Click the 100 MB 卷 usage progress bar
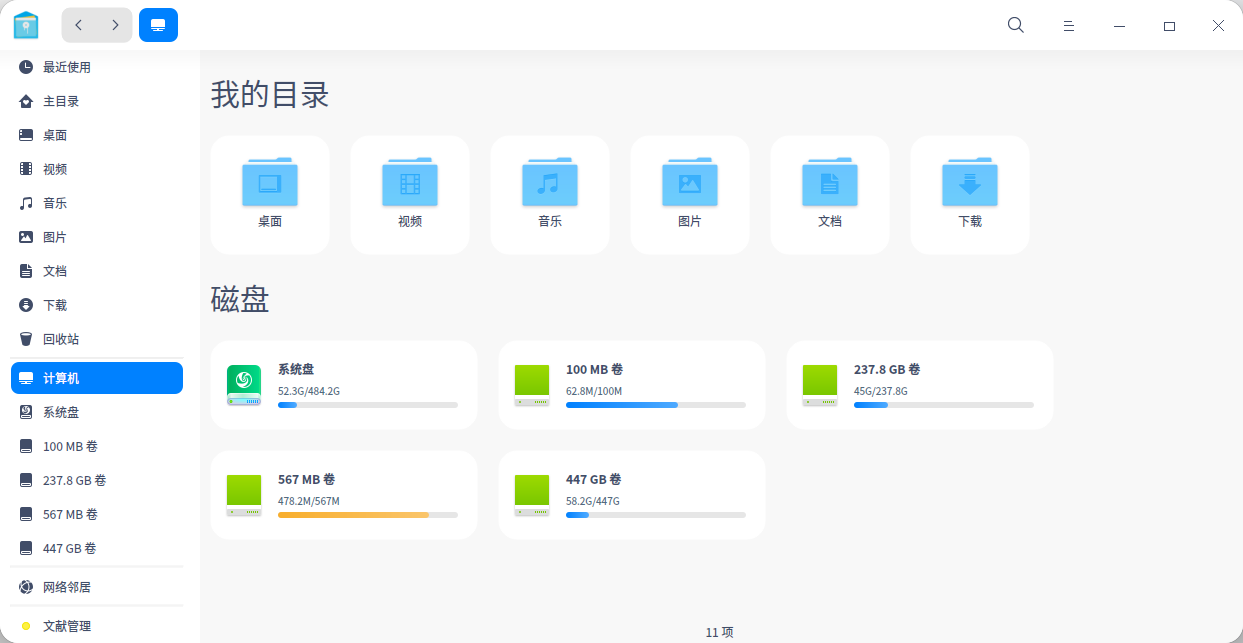This screenshot has width=1243, height=643. tap(655, 405)
